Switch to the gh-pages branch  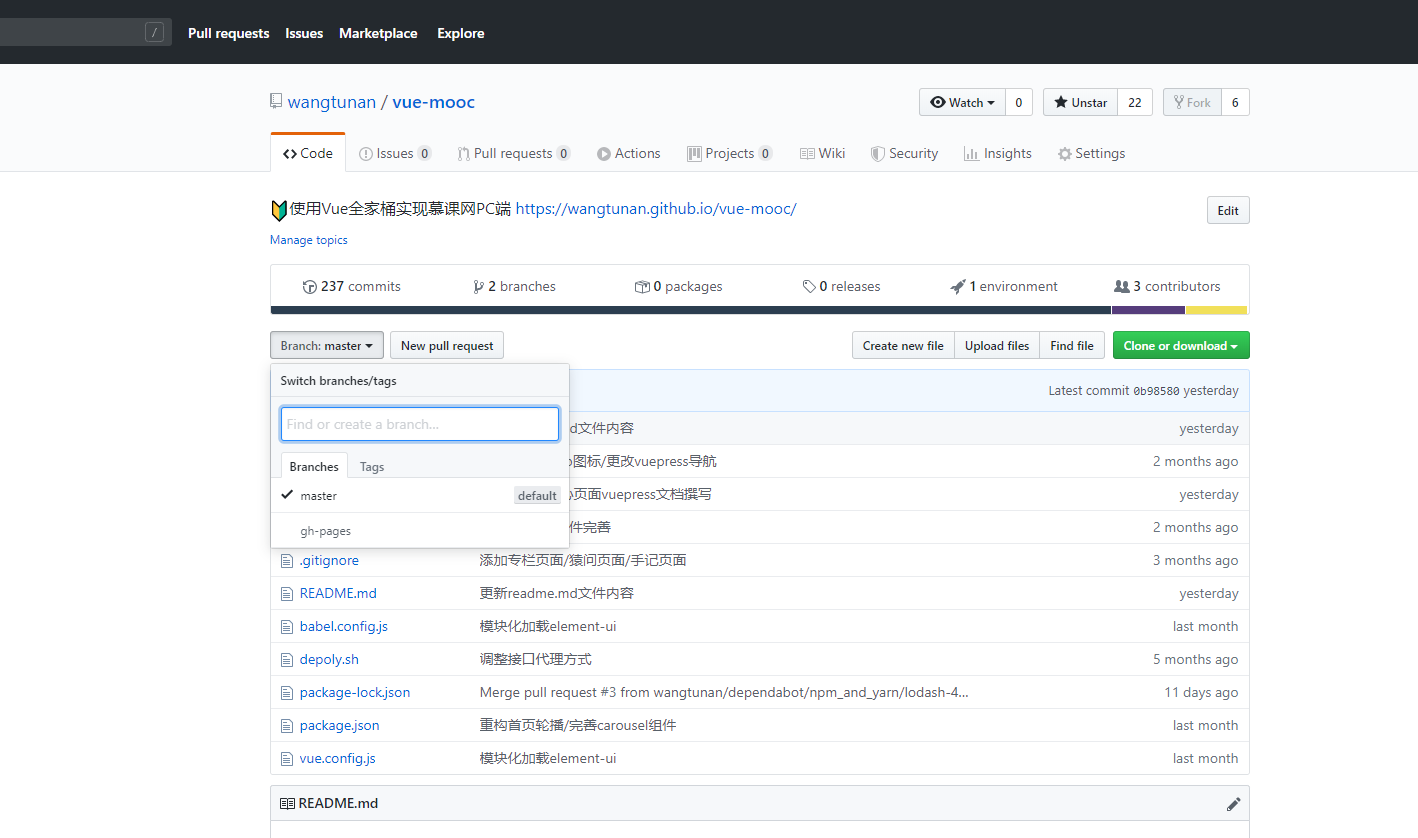tap(420, 531)
